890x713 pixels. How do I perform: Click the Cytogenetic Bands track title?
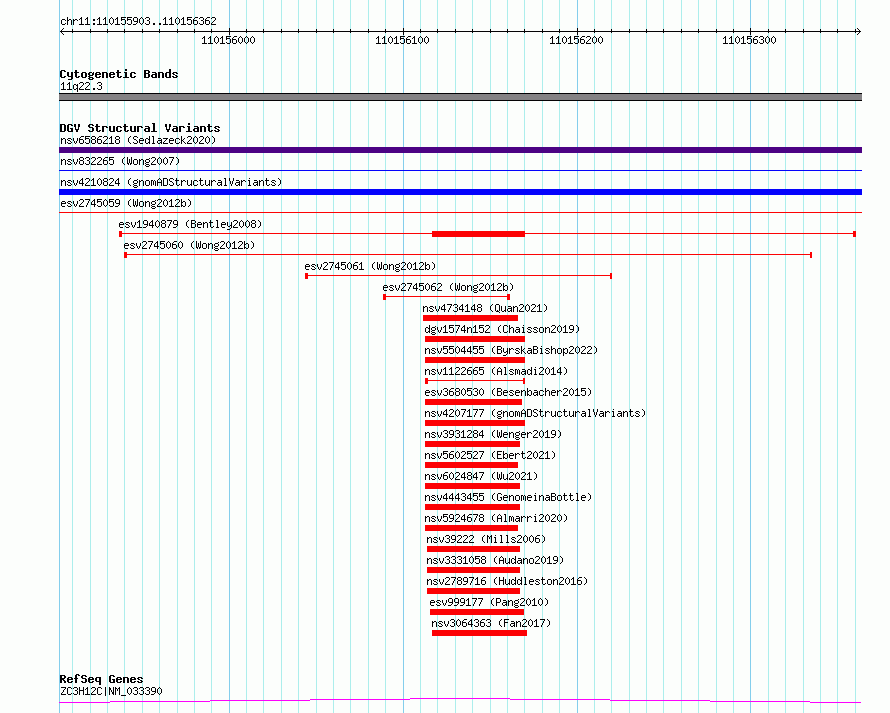[119, 74]
